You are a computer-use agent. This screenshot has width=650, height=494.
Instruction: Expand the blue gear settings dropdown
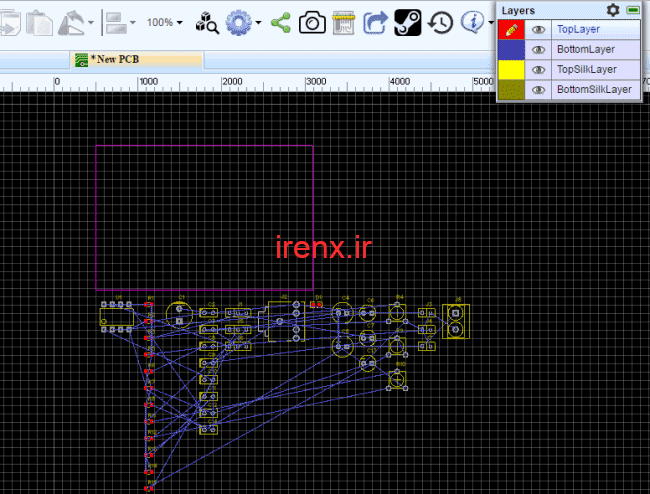coord(257,22)
